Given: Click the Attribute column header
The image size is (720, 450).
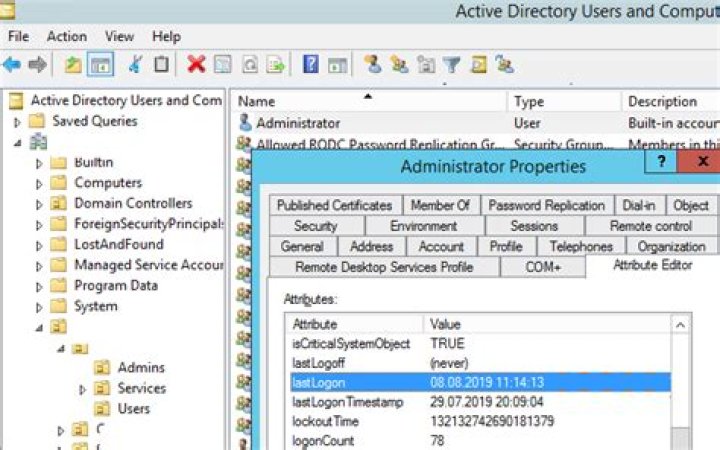Looking at the screenshot, I should point(354,324).
